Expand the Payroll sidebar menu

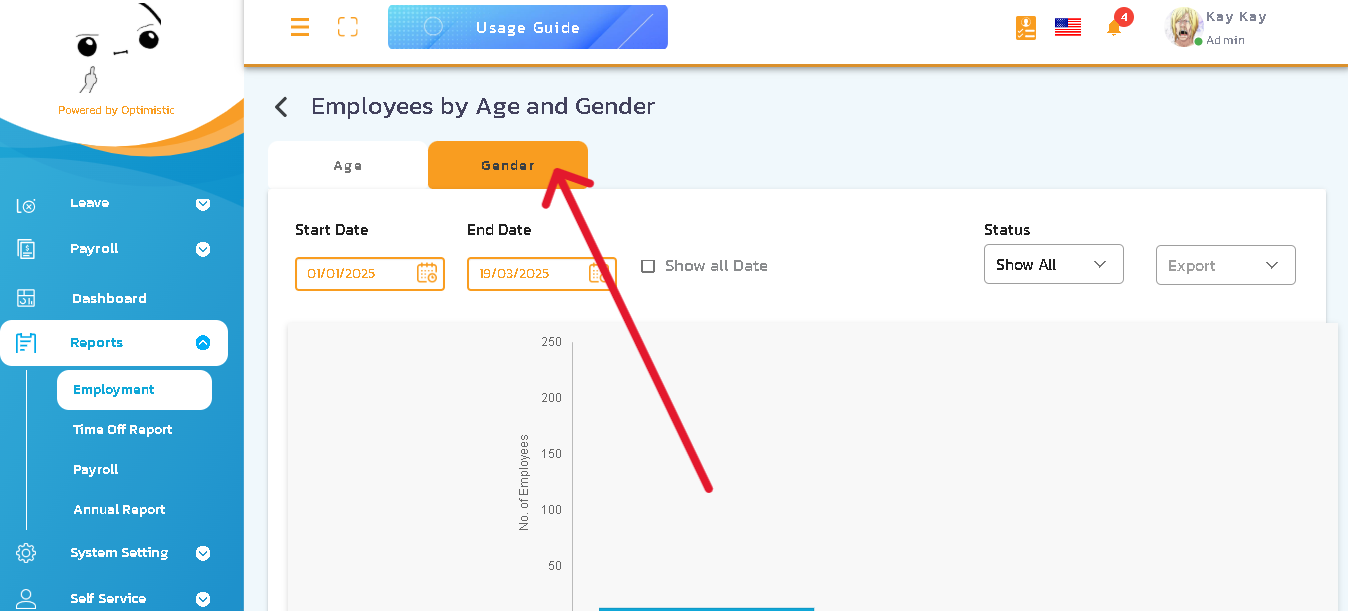[x=203, y=249]
